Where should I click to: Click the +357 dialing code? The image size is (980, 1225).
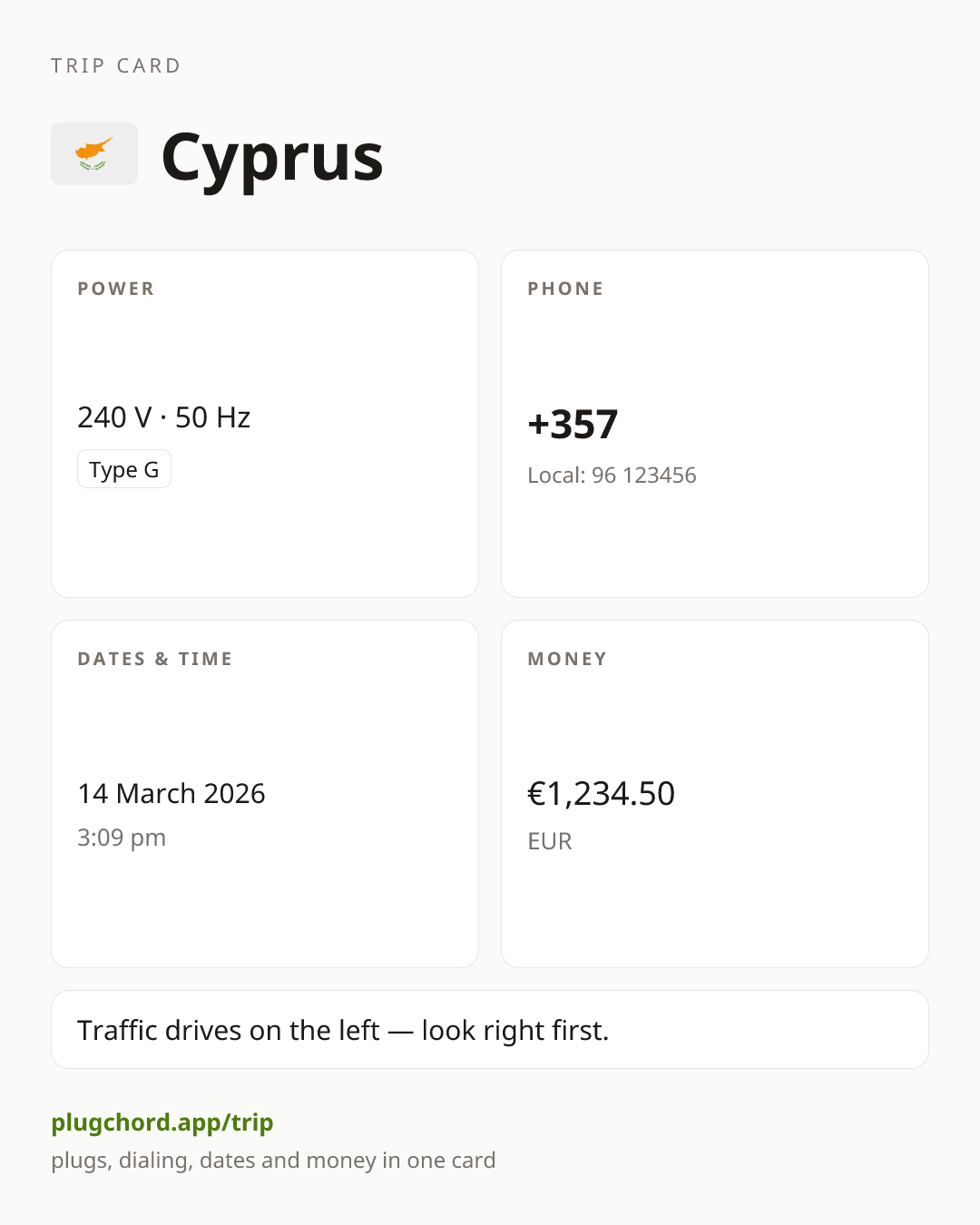pyautogui.click(x=573, y=425)
